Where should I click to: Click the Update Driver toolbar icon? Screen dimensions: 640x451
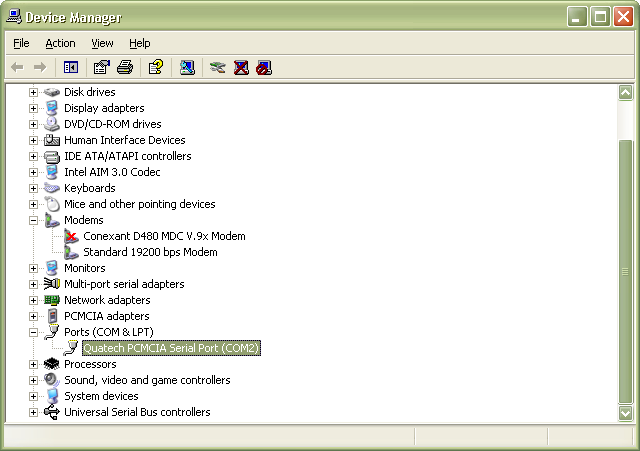pos(218,67)
